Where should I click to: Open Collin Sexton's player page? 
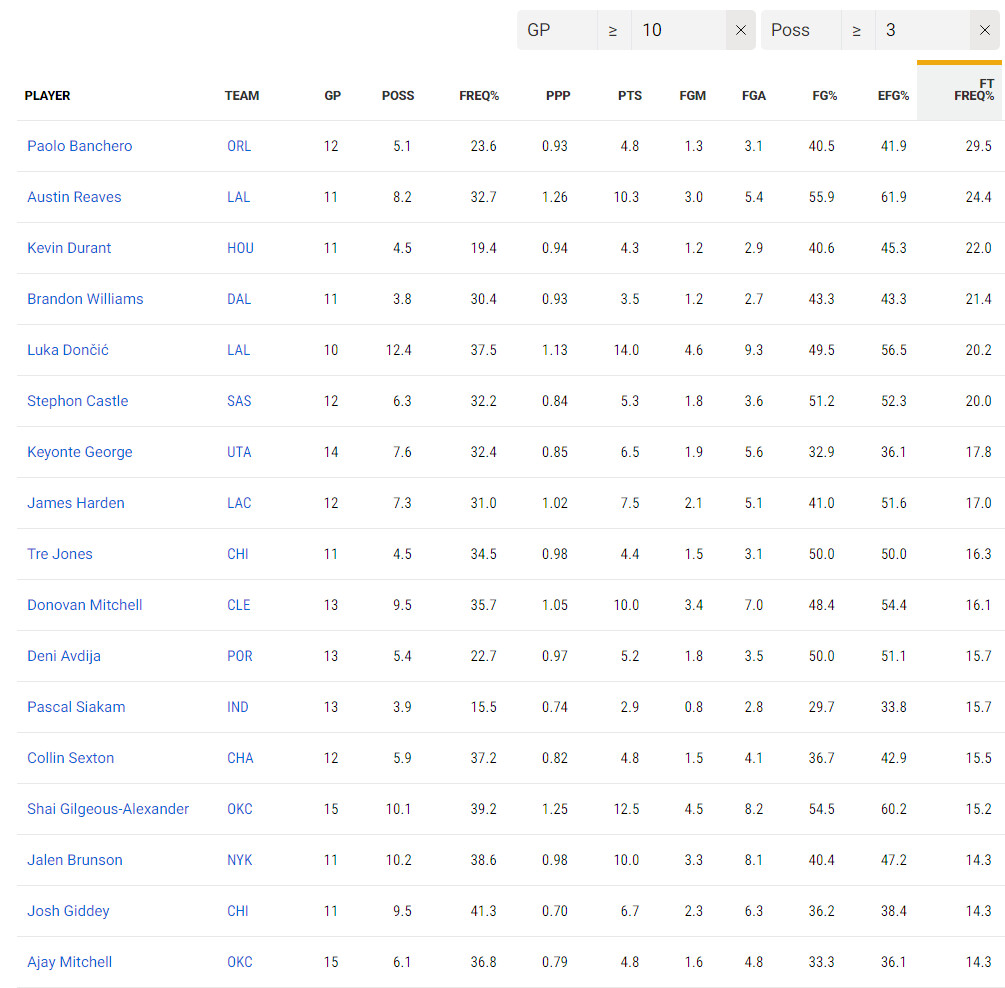tap(71, 758)
